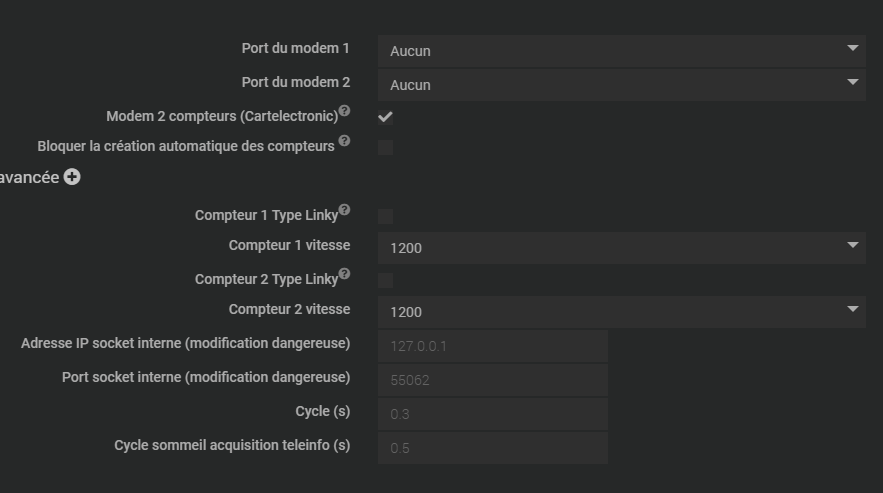The height and width of the screenshot is (493, 883).
Task: Tick the Compteur 1 Type Linky checkbox
Action: point(385,216)
